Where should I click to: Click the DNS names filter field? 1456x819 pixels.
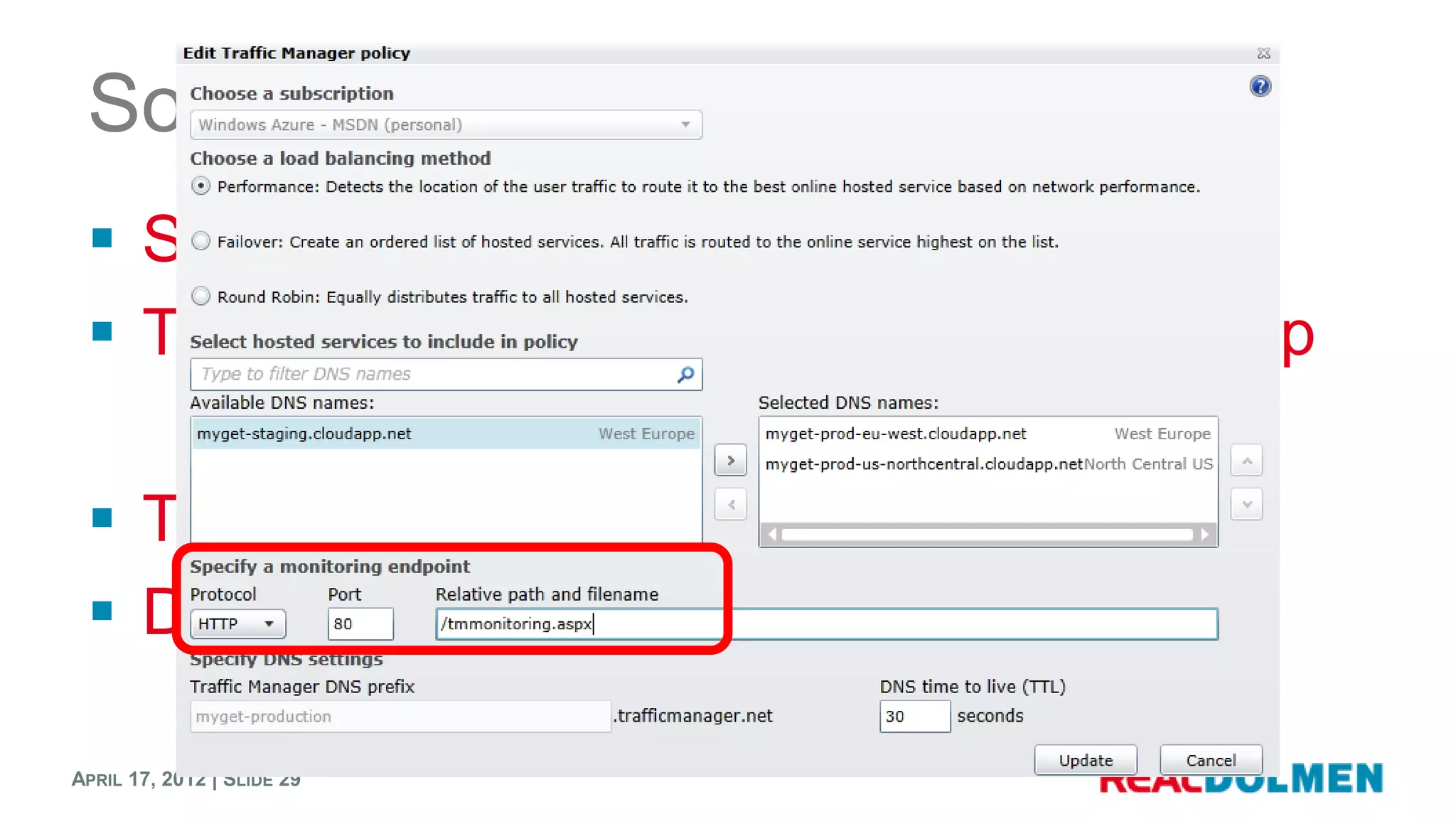tap(446, 375)
